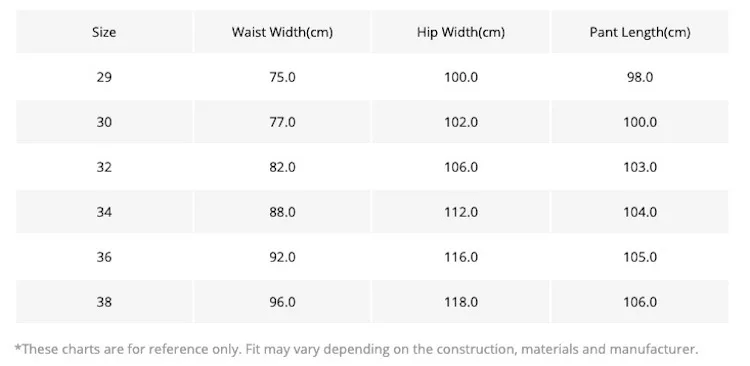The width and height of the screenshot is (750, 366).
Task: Click the Size column header
Action: (x=104, y=32)
